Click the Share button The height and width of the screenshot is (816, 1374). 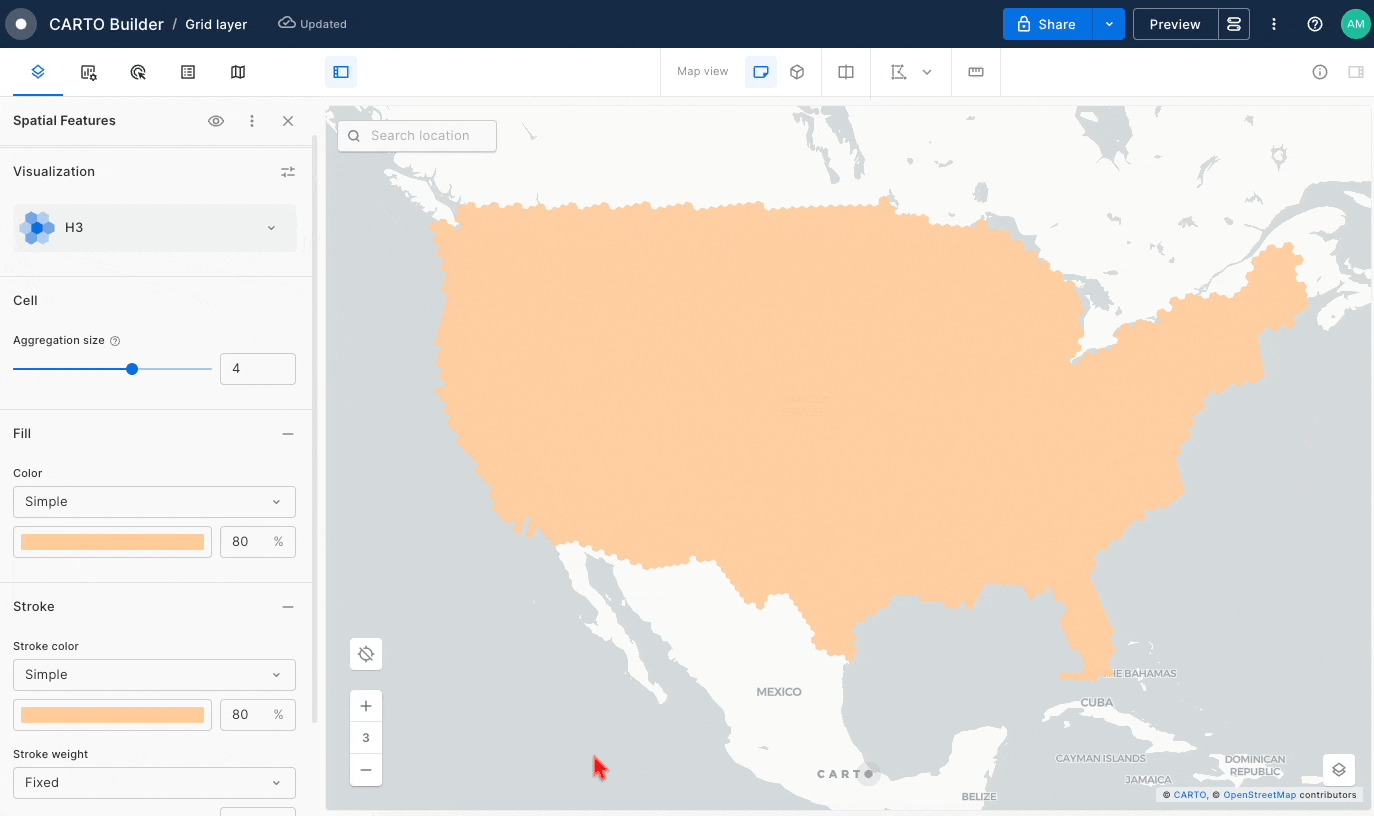1048,24
